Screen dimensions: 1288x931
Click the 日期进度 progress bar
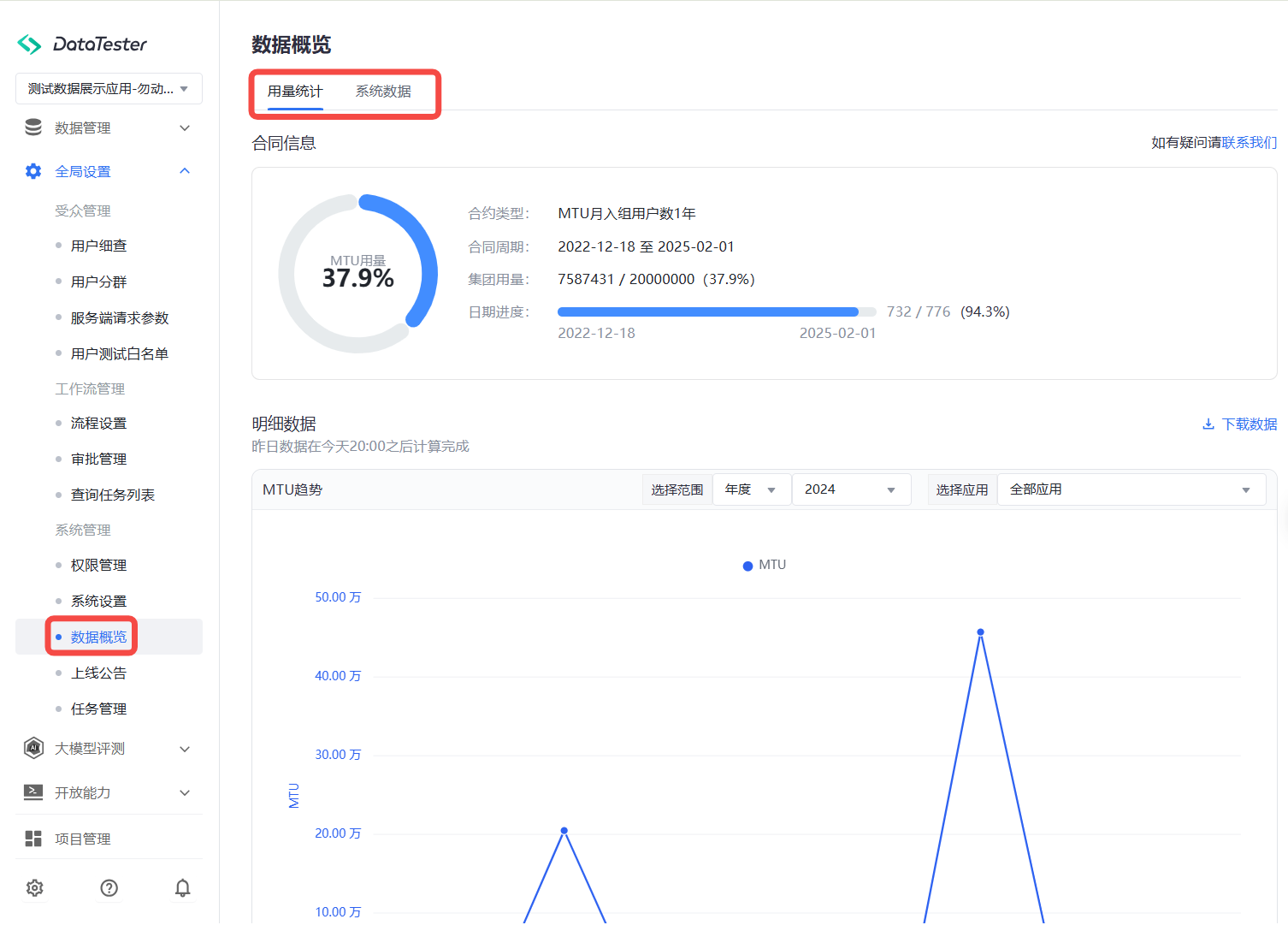click(x=717, y=311)
